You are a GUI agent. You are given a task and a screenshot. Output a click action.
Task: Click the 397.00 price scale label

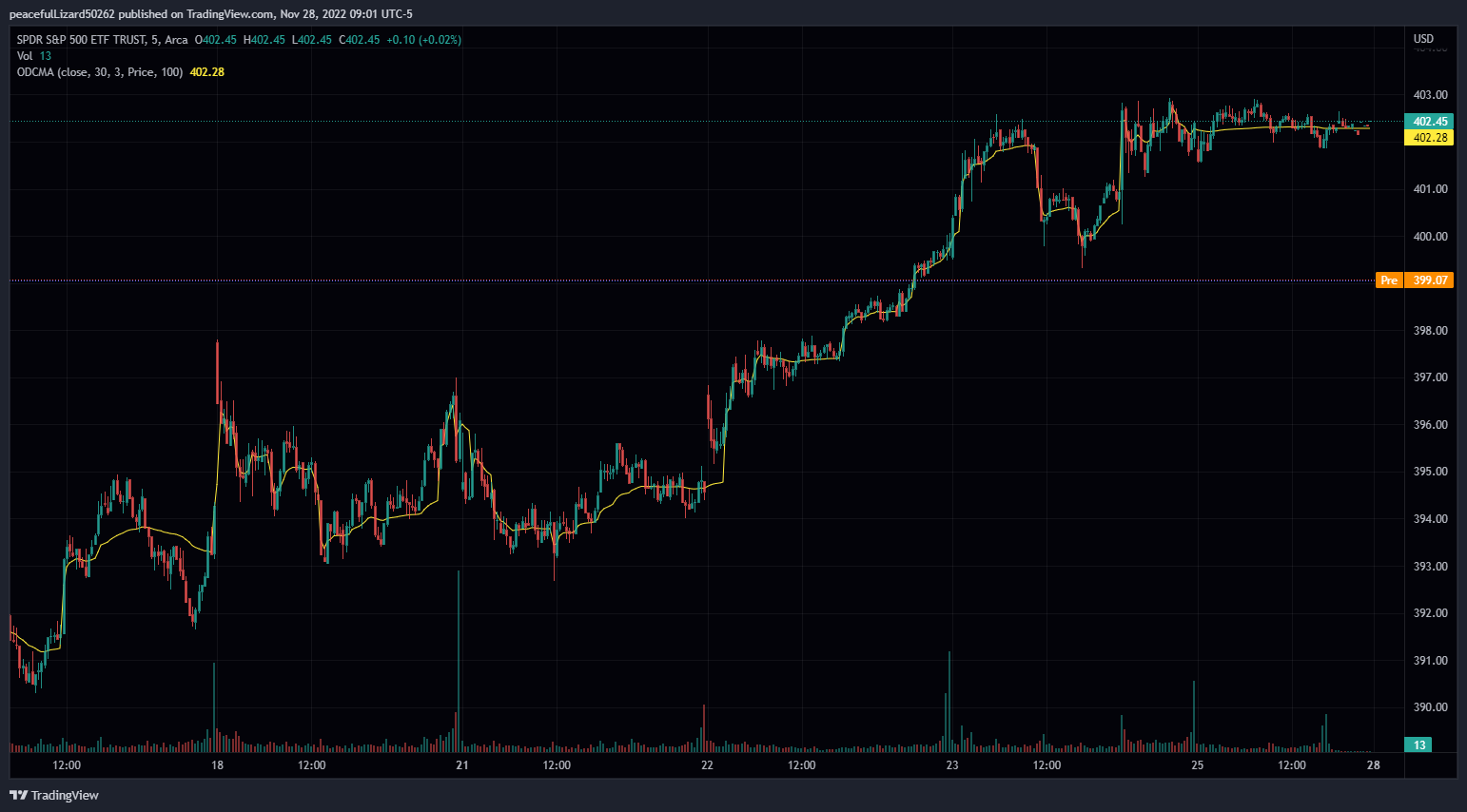[1430, 377]
